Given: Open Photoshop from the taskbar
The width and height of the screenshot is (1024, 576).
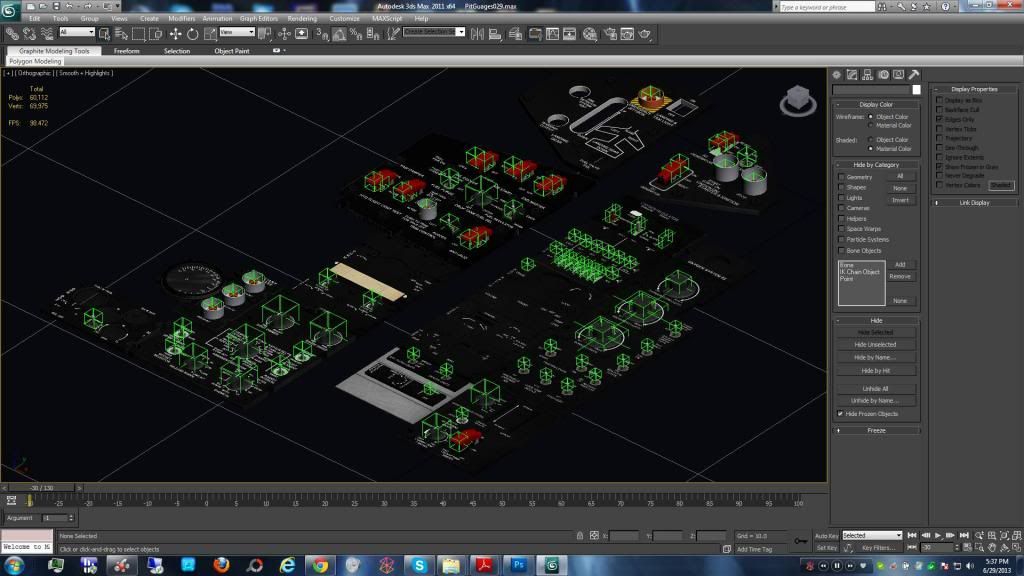Looking at the screenshot, I should click(x=520, y=565).
